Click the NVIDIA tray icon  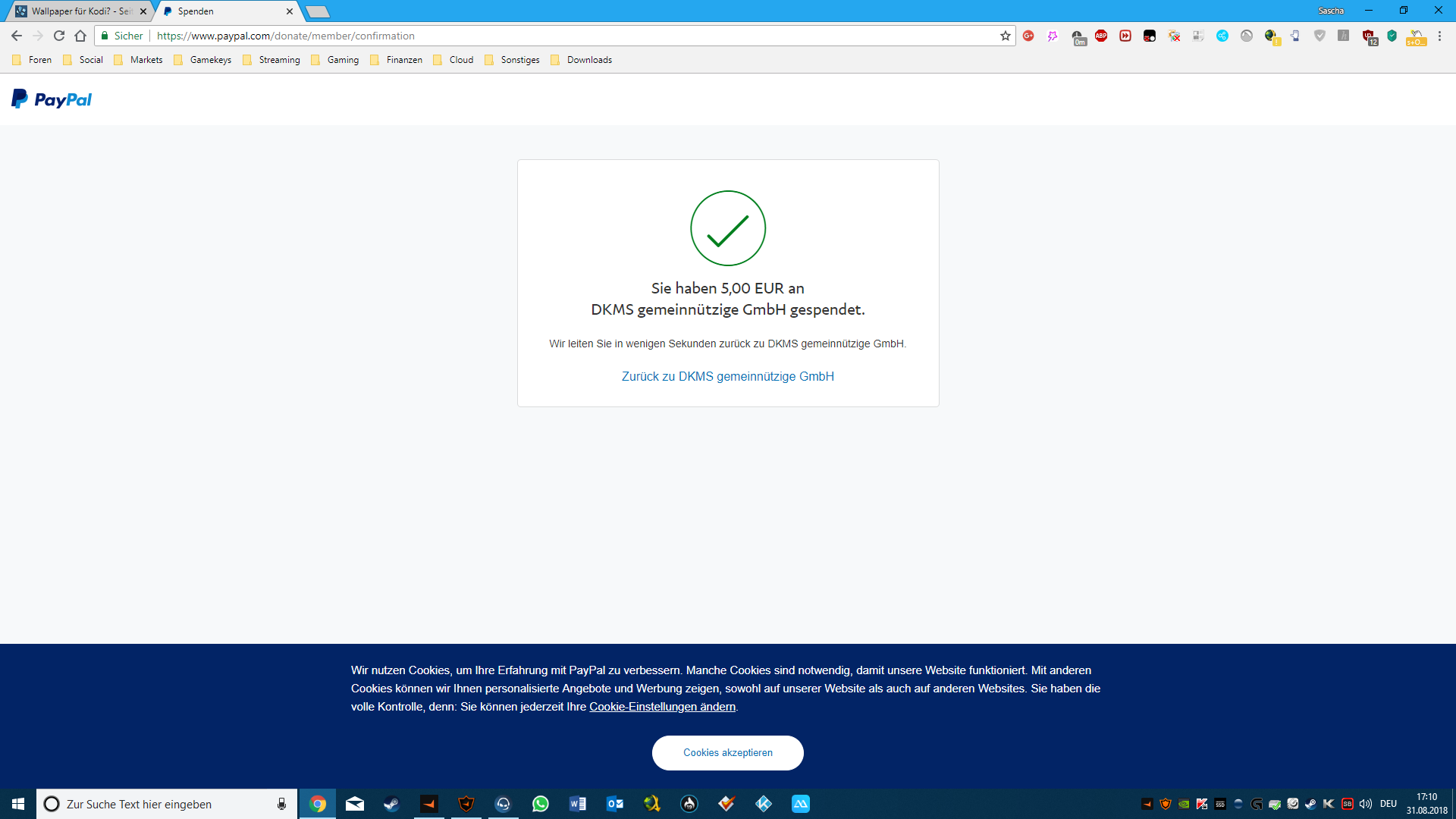[1184, 804]
